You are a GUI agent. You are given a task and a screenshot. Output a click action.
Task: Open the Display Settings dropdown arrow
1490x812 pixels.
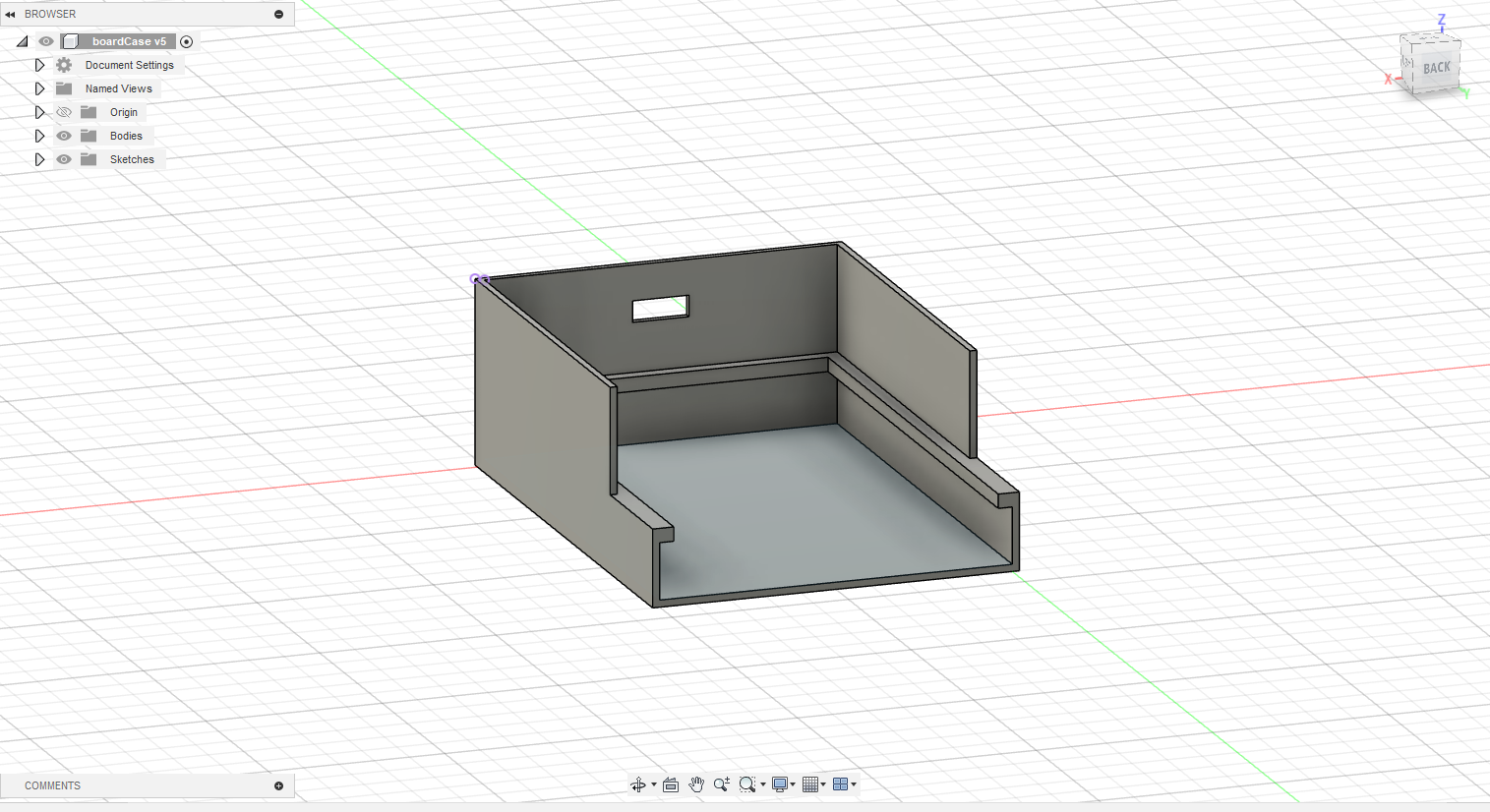pyautogui.click(x=793, y=784)
